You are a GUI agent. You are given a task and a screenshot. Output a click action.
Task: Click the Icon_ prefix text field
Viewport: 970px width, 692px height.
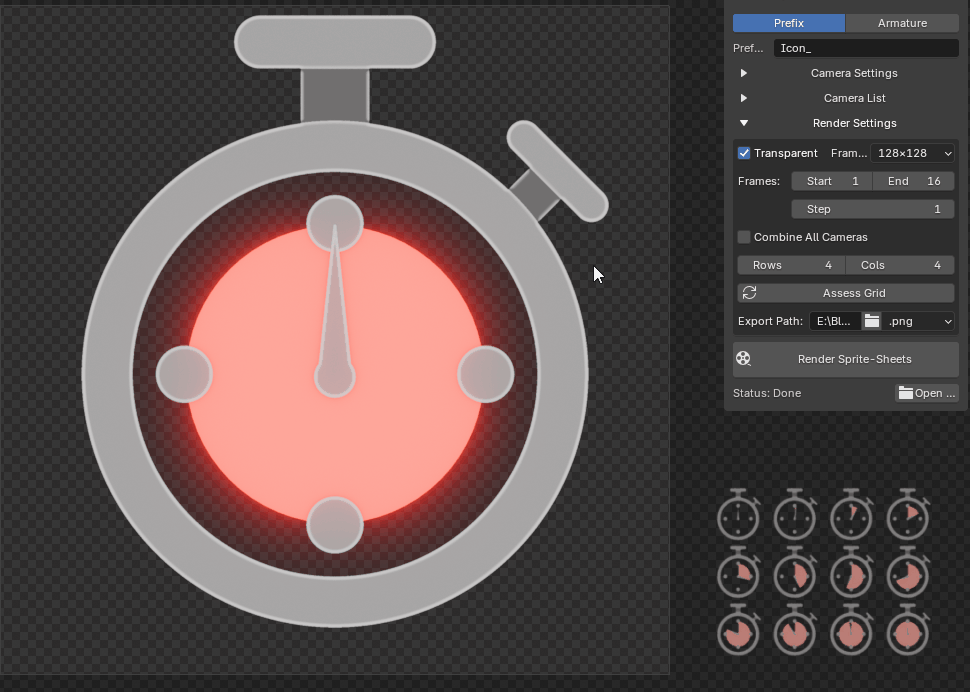pos(866,48)
